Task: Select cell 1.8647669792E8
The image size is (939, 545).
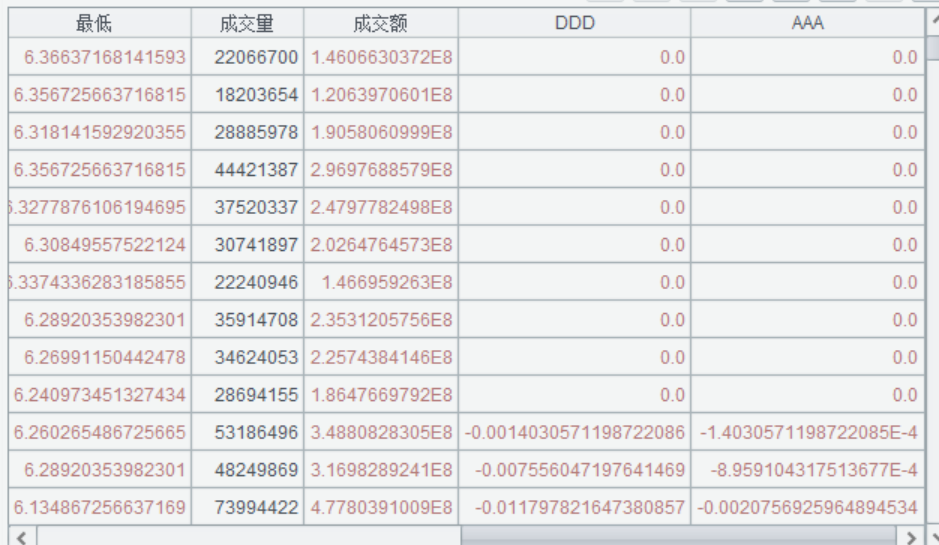Action: [381, 395]
